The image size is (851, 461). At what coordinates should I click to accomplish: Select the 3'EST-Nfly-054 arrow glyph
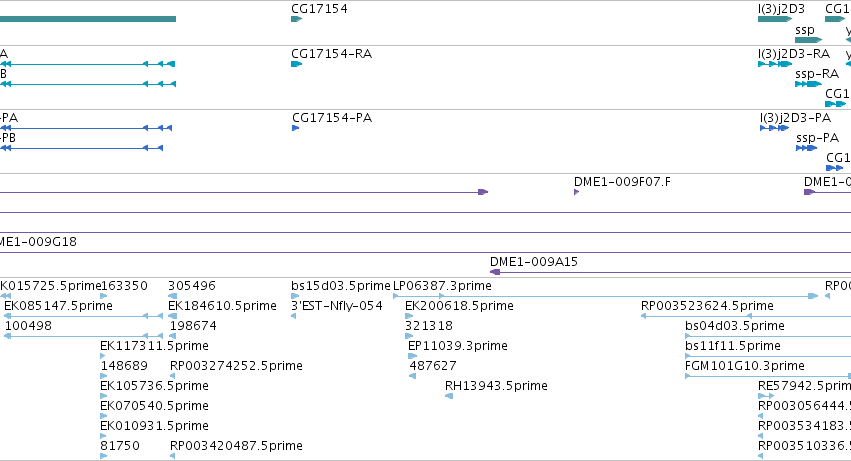[x=294, y=316]
